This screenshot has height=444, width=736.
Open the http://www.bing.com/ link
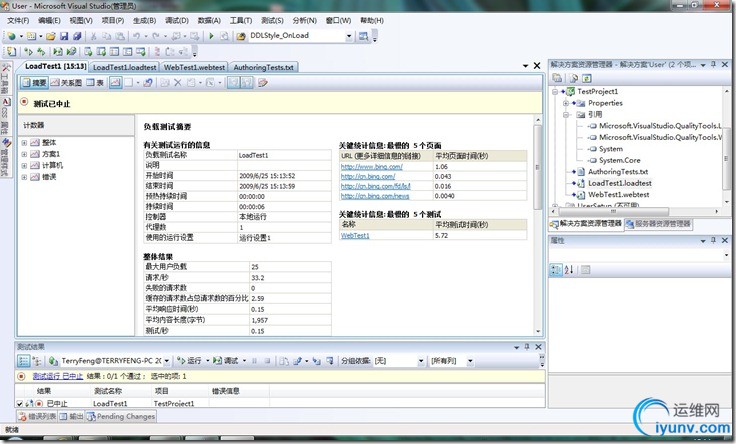click(371, 167)
